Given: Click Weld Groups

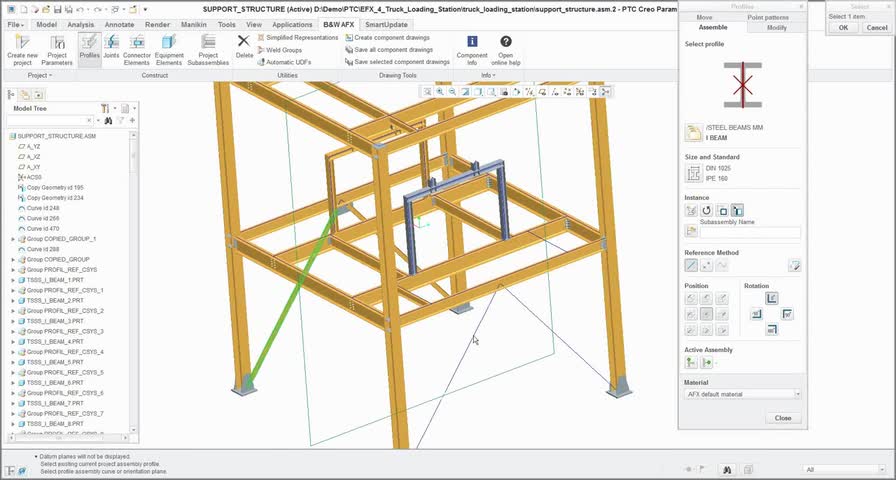Looking at the screenshot, I should coord(279,50).
